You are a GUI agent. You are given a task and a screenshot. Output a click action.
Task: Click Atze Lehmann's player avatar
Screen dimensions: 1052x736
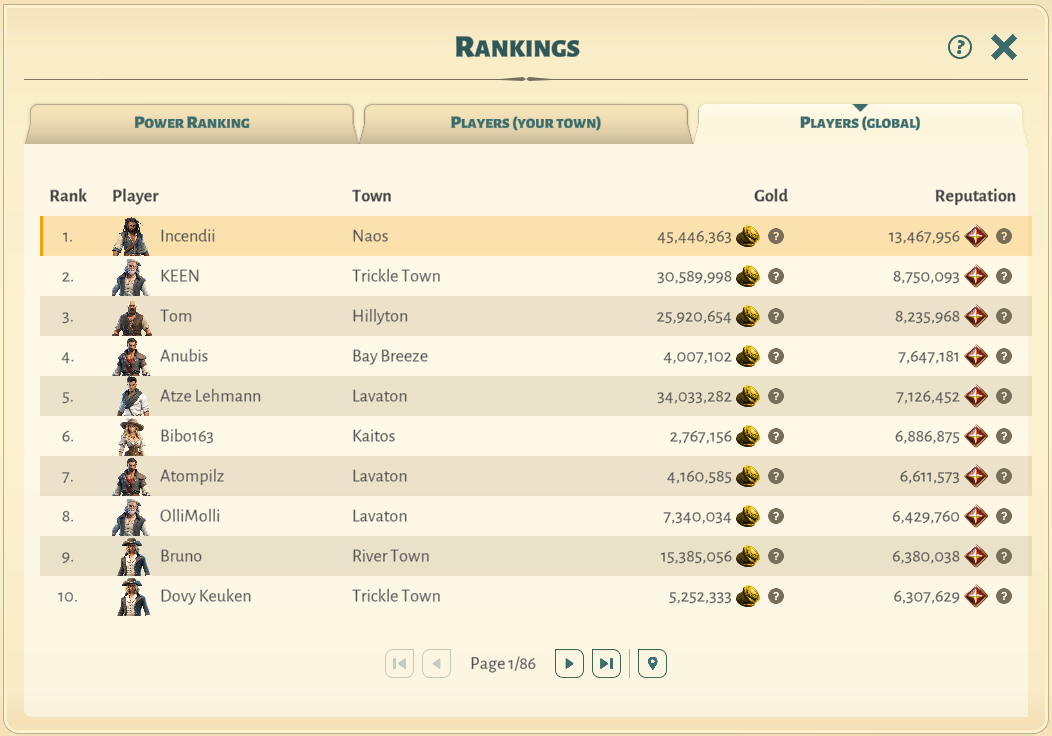(x=131, y=397)
